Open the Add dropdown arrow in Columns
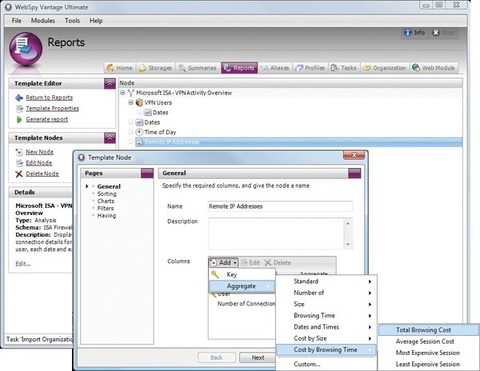The height and width of the screenshot is (371, 480). pos(235,263)
